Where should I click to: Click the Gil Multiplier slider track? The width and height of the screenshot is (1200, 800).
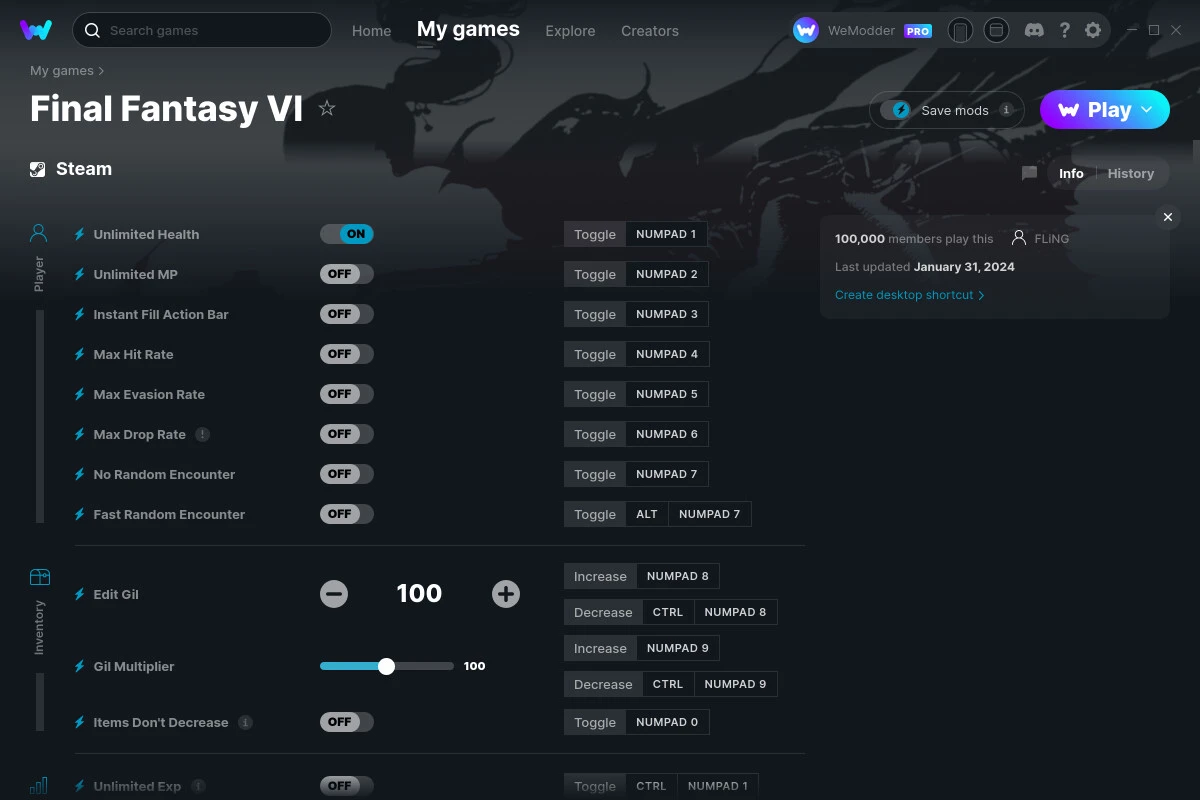point(387,666)
